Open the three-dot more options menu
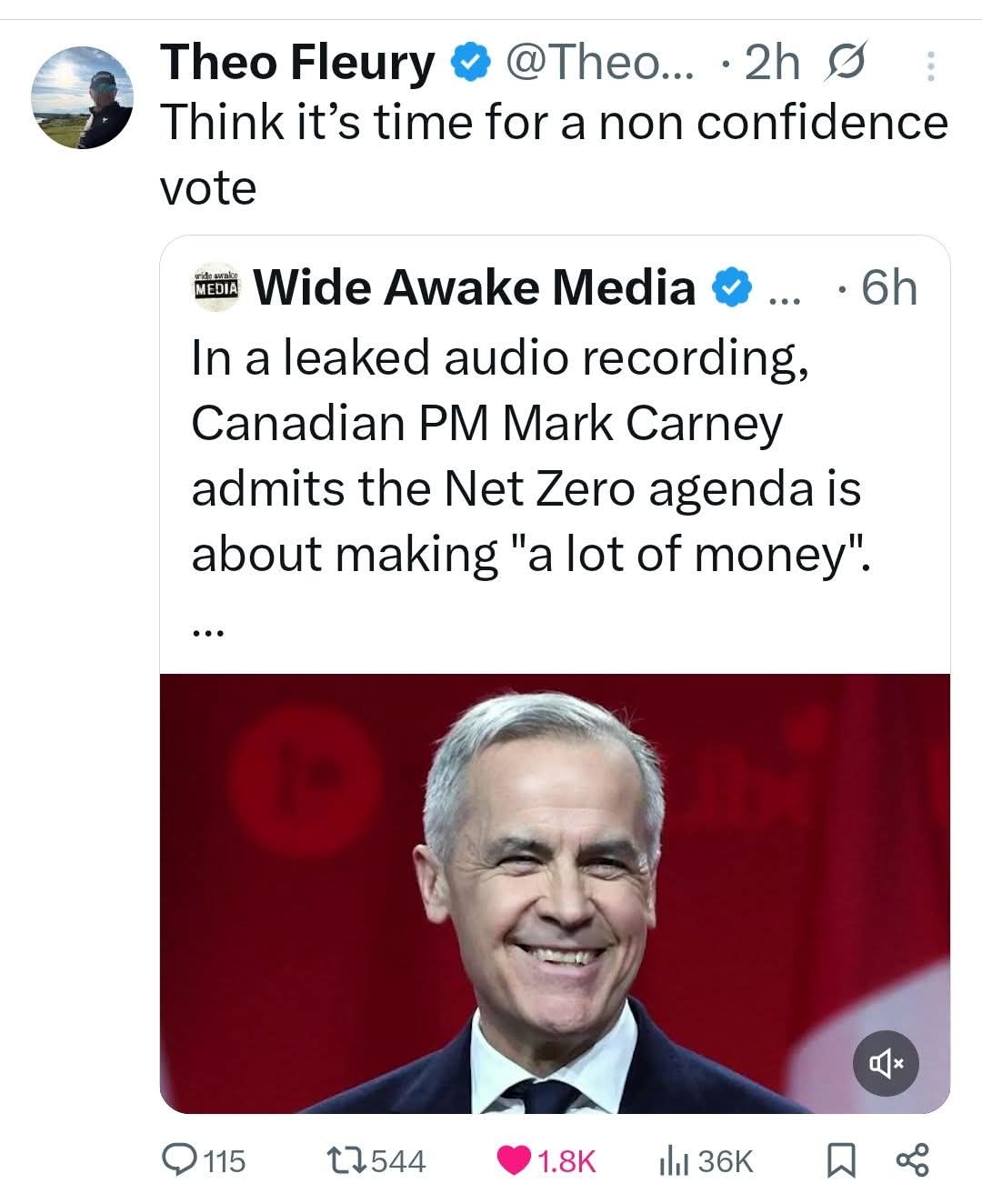The image size is (982, 1204). (929, 65)
